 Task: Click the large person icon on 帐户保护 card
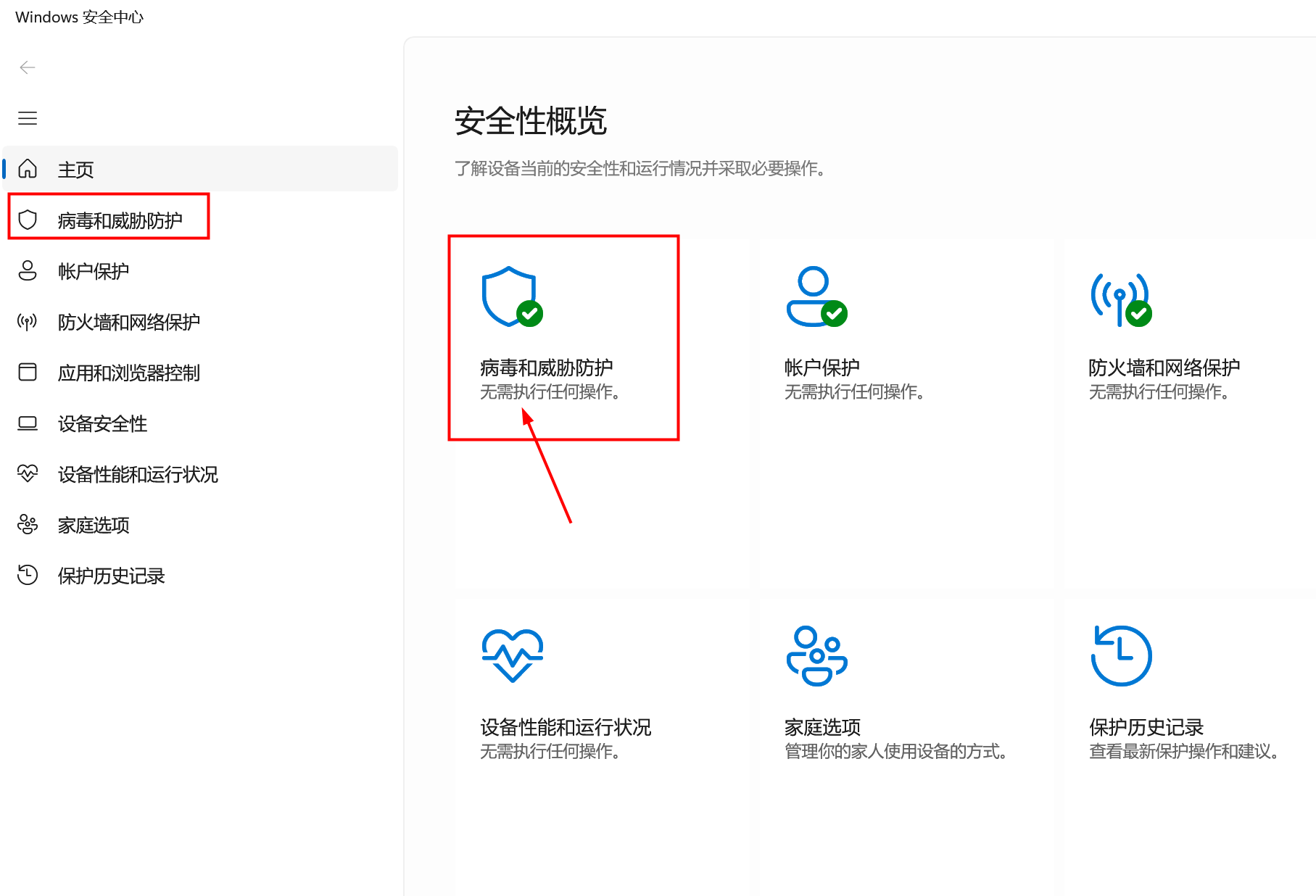pos(817,296)
